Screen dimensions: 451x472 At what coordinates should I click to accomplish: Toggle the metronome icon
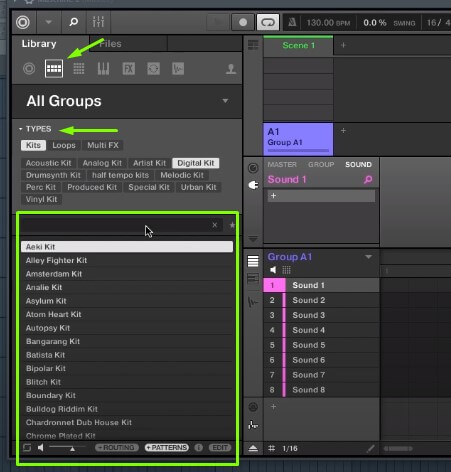point(292,23)
